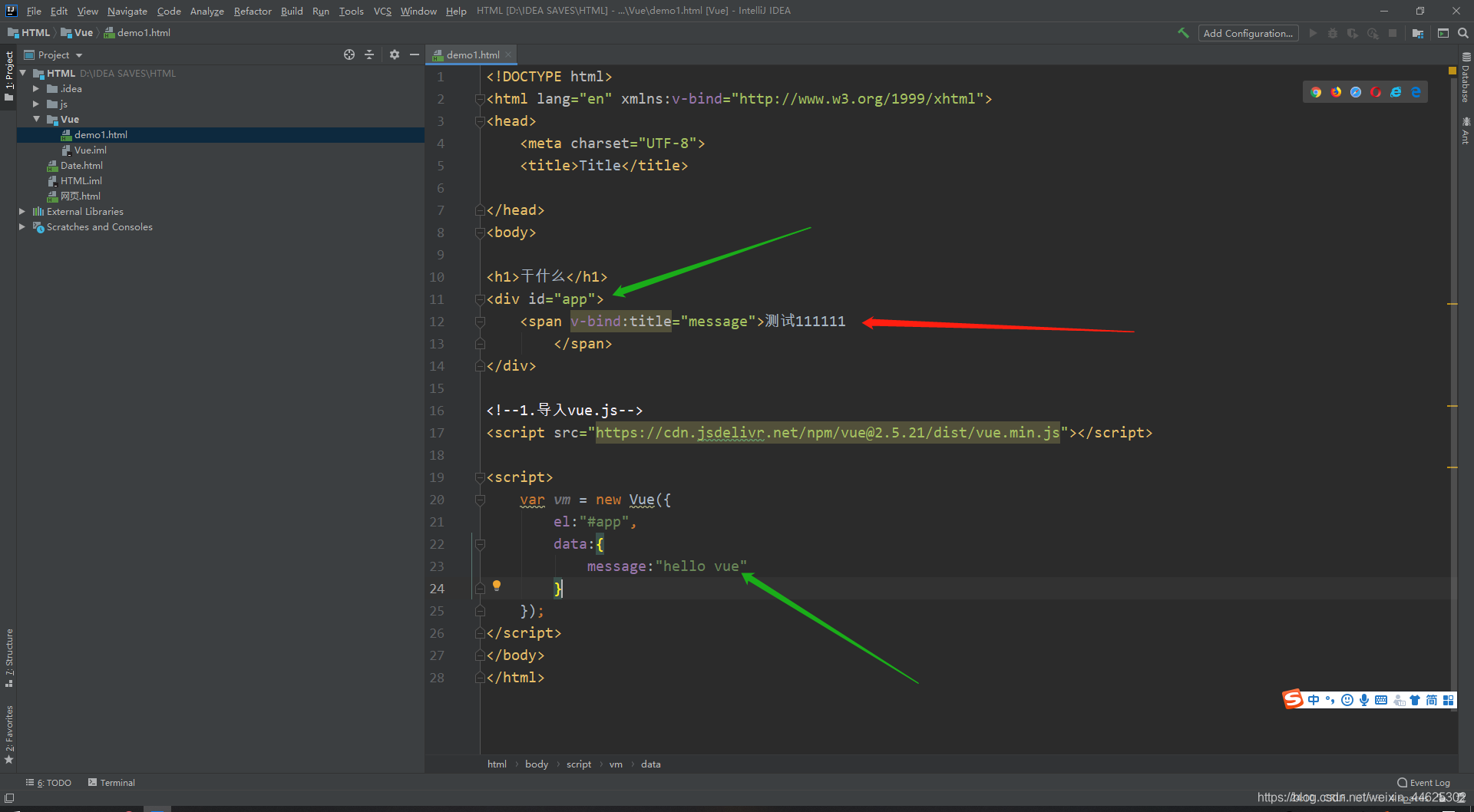The image size is (1474, 812).
Task: Click the yellow inspection status indicator
Action: (1453, 71)
